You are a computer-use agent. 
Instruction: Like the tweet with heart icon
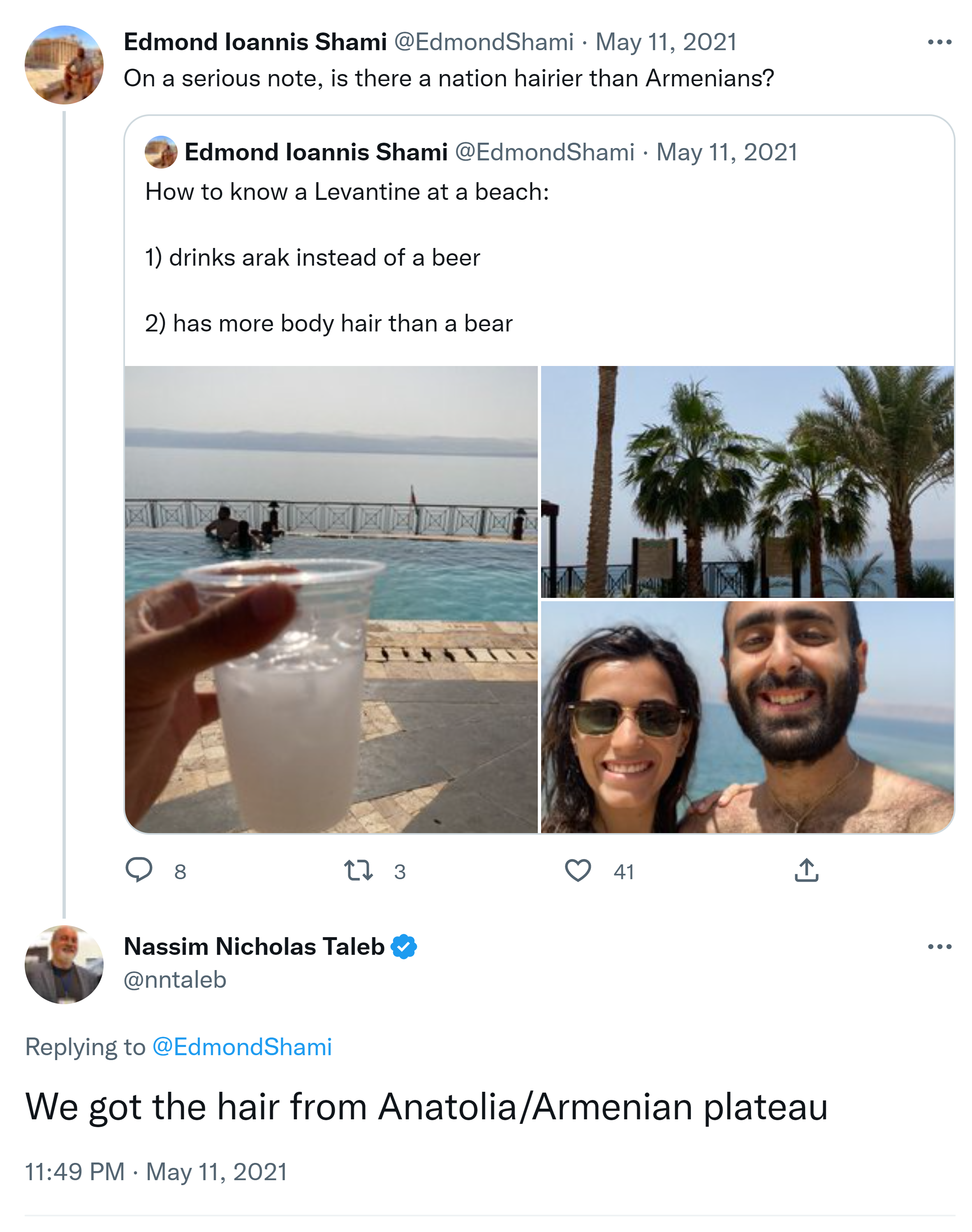(x=578, y=870)
